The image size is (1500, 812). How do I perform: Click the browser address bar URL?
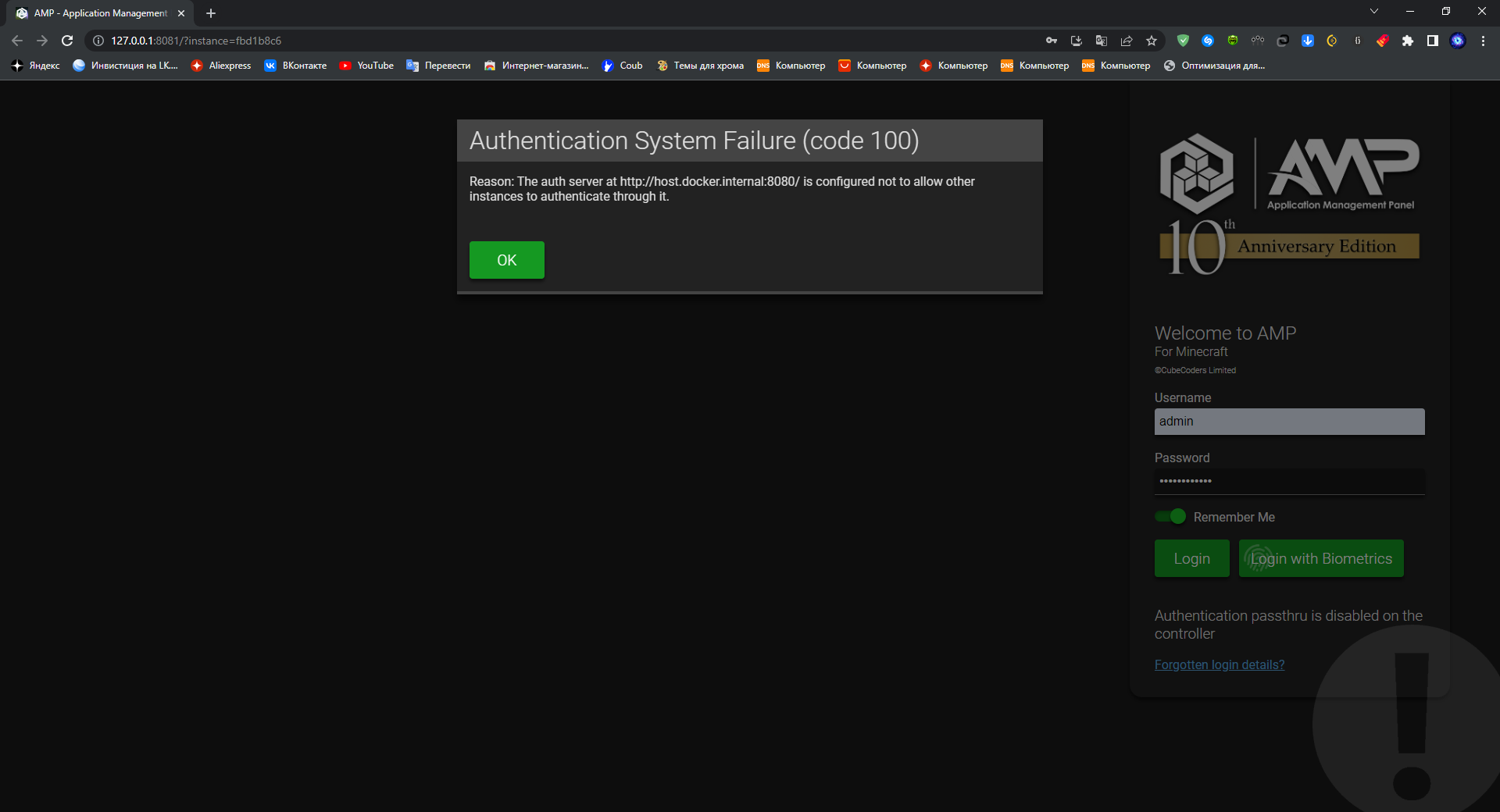point(195,41)
